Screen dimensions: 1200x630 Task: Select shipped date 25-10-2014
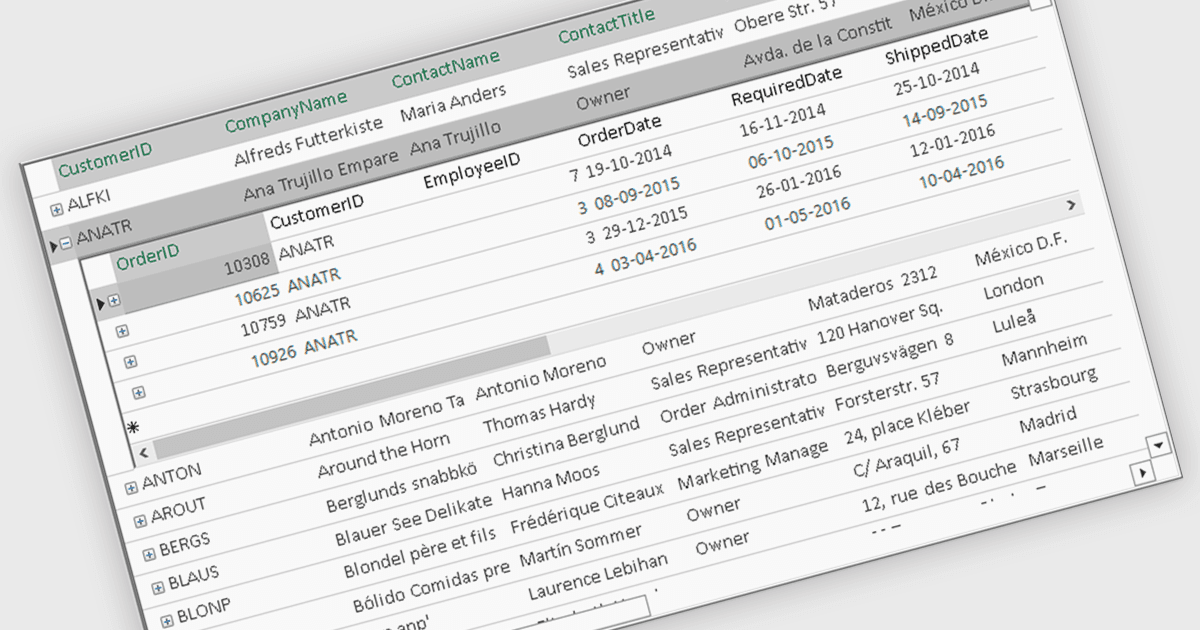pos(937,79)
